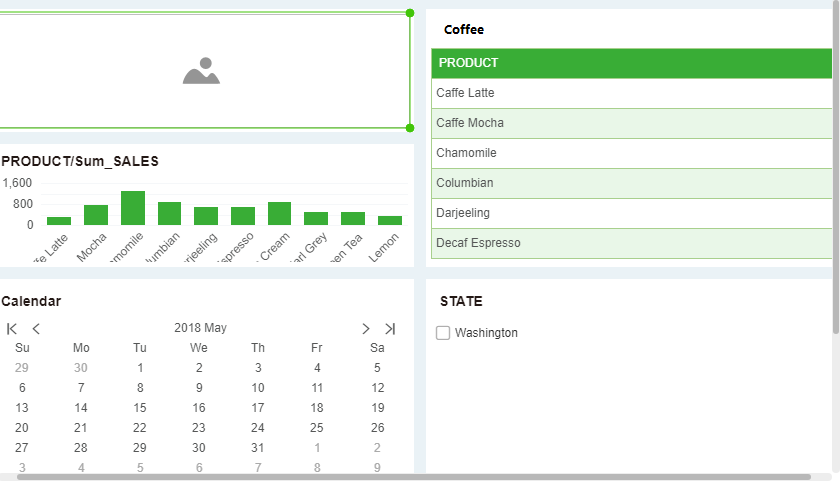Click the 2018 May calendar title
840x481 pixels.
point(200,328)
